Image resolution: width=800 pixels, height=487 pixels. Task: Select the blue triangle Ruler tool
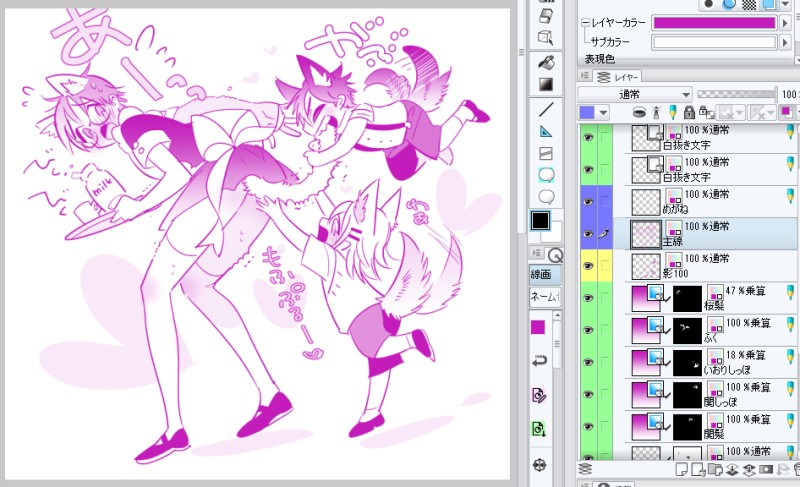546,131
